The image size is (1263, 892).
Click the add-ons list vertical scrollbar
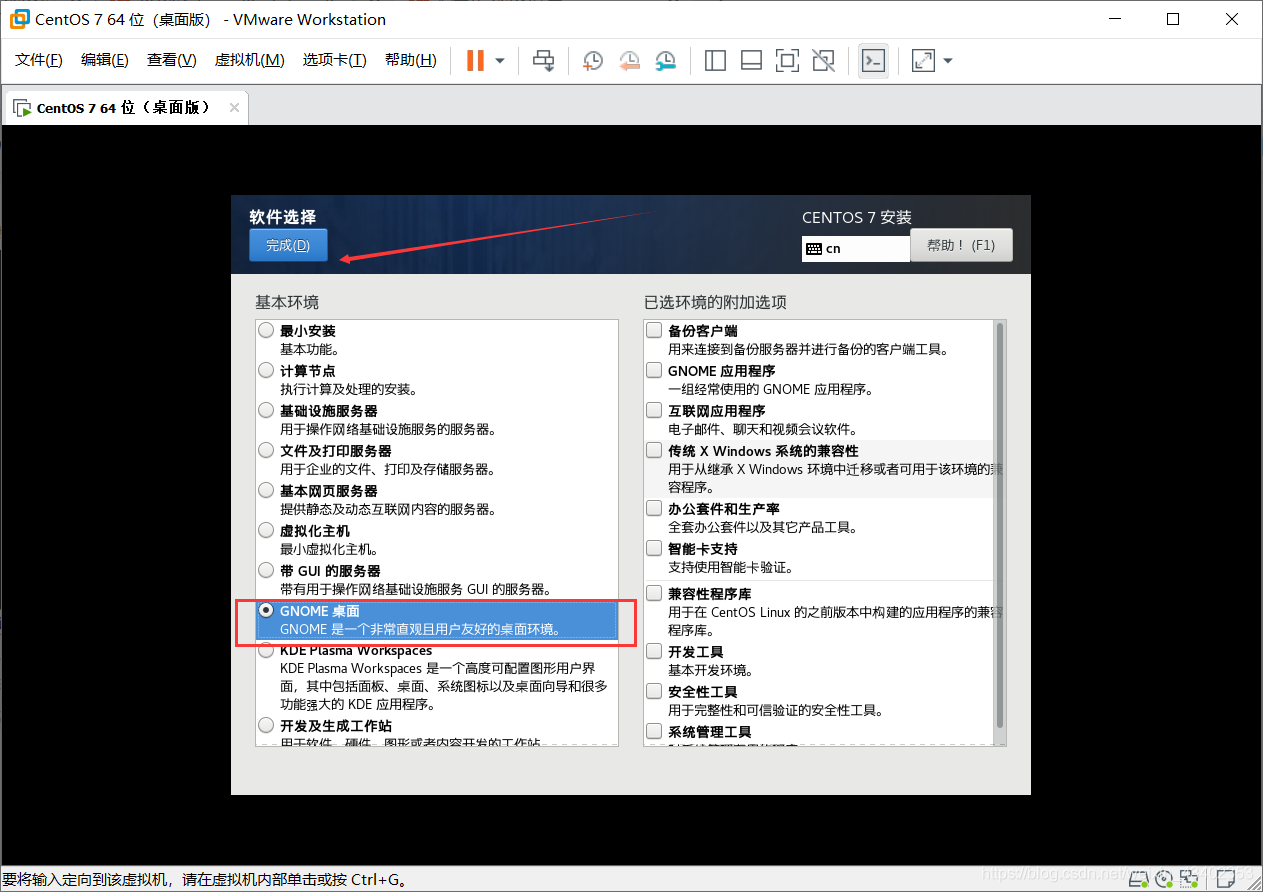(x=1000, y=533)
